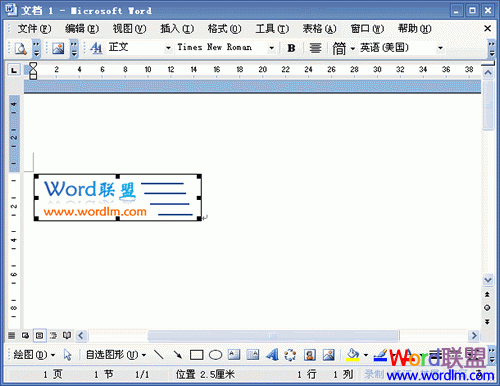Select the Oval drawing tool

click(215, 355)
